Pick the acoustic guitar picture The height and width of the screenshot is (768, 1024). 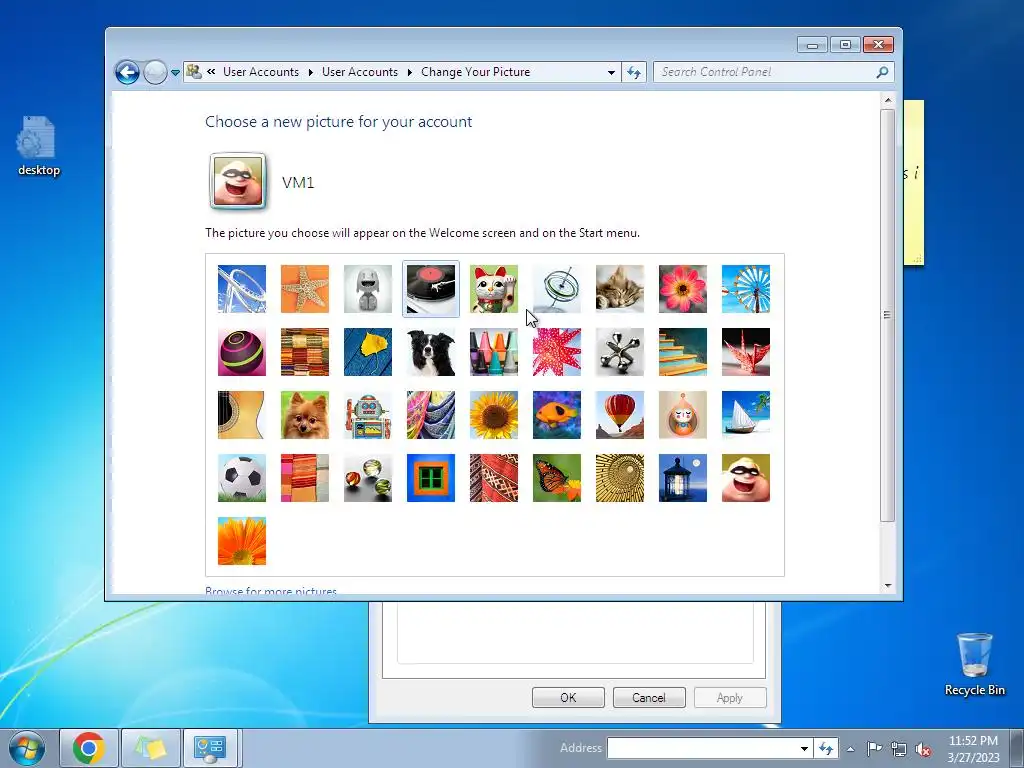[242, 415]
